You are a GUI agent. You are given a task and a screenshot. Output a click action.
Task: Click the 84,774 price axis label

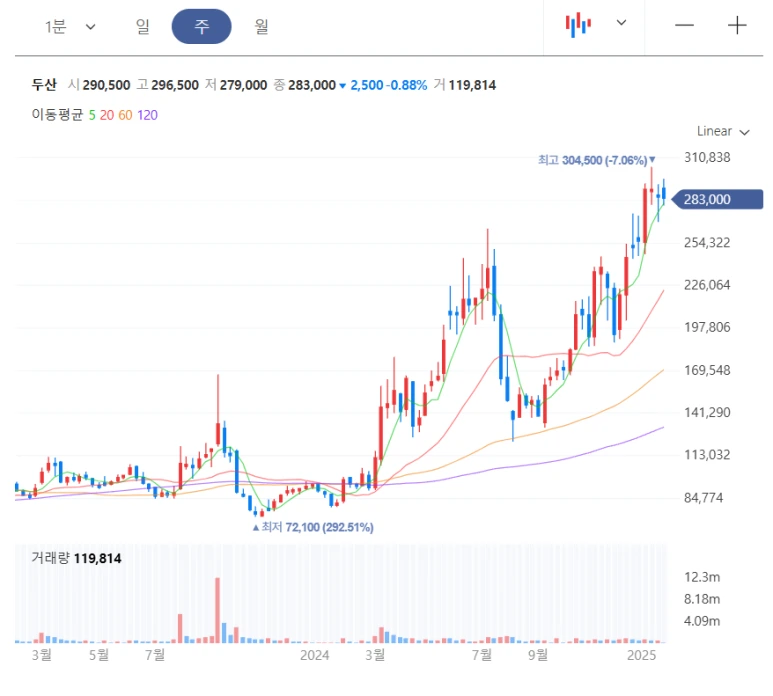pyautogui.click(x=703, y=498)
